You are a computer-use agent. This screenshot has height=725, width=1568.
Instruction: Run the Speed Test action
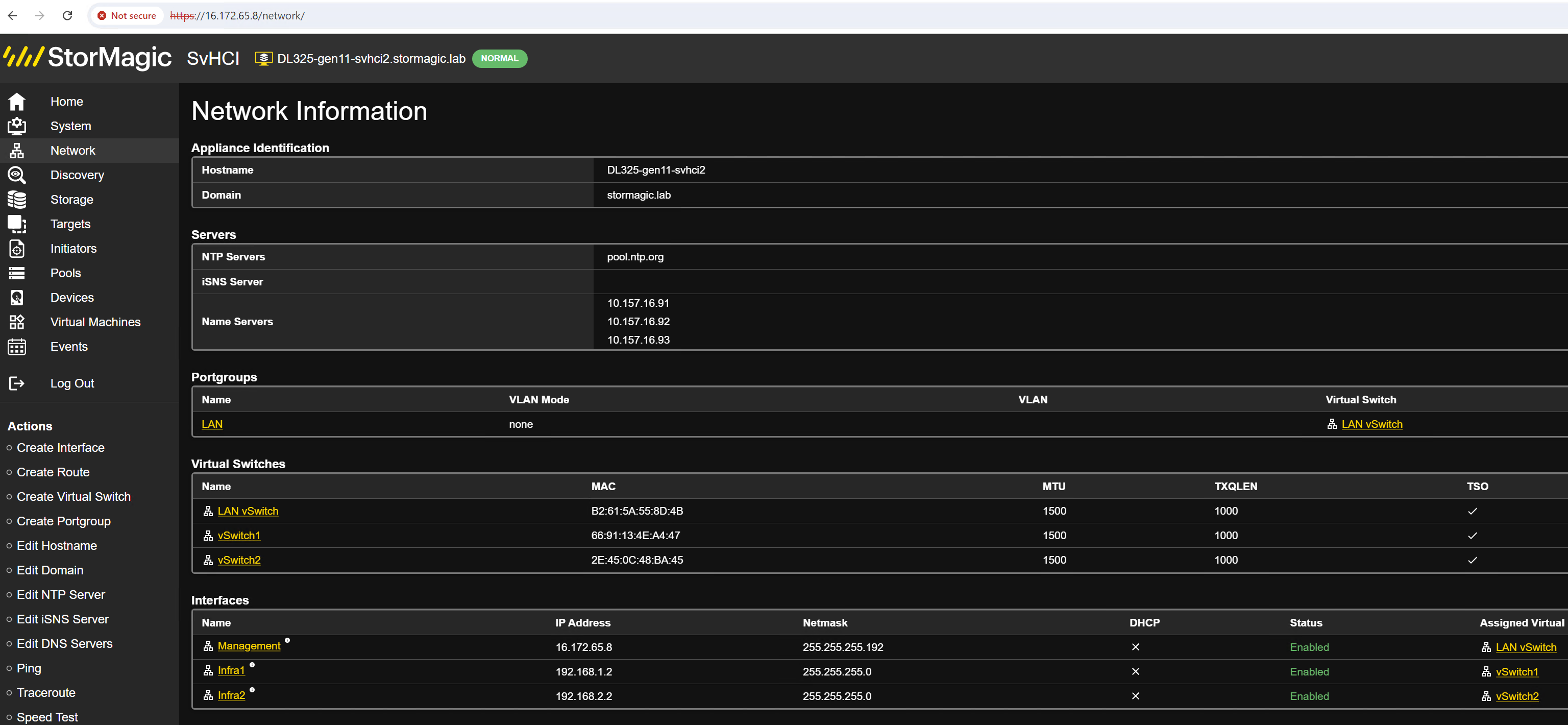coord(47,718)
